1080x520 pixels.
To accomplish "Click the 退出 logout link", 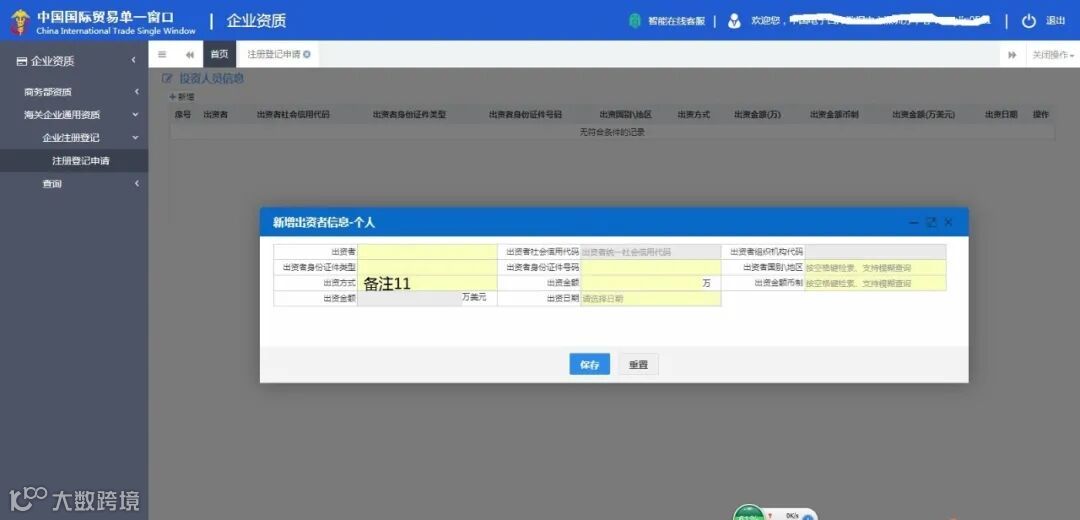I will point(1056,21).
